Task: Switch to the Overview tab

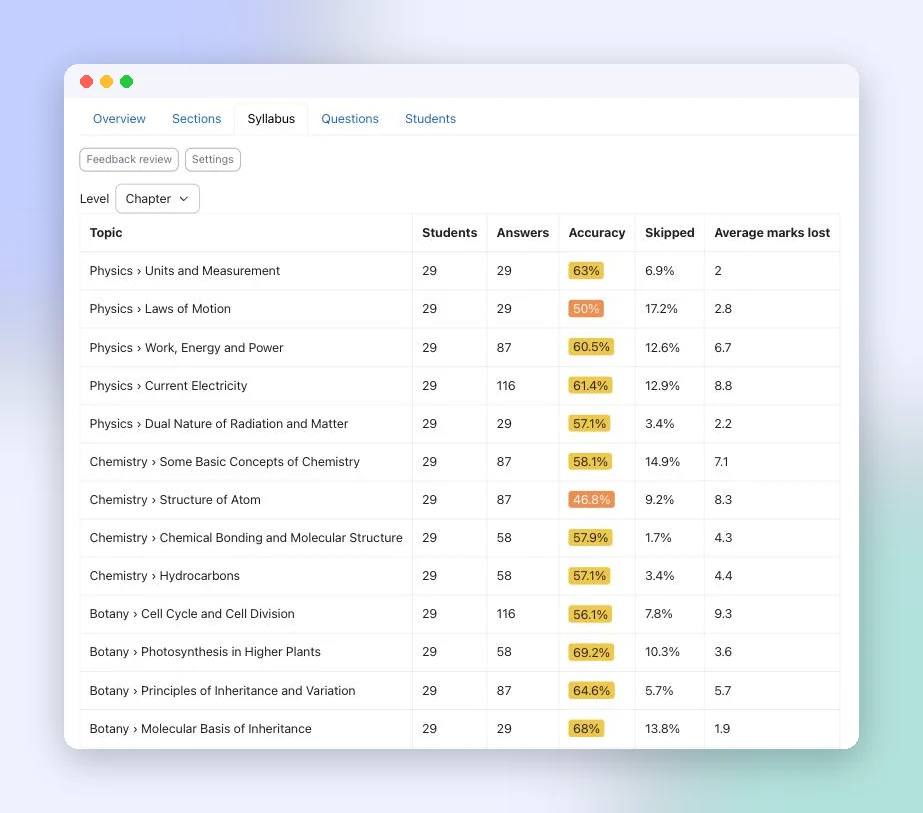Action: click(x=119, y=119)
